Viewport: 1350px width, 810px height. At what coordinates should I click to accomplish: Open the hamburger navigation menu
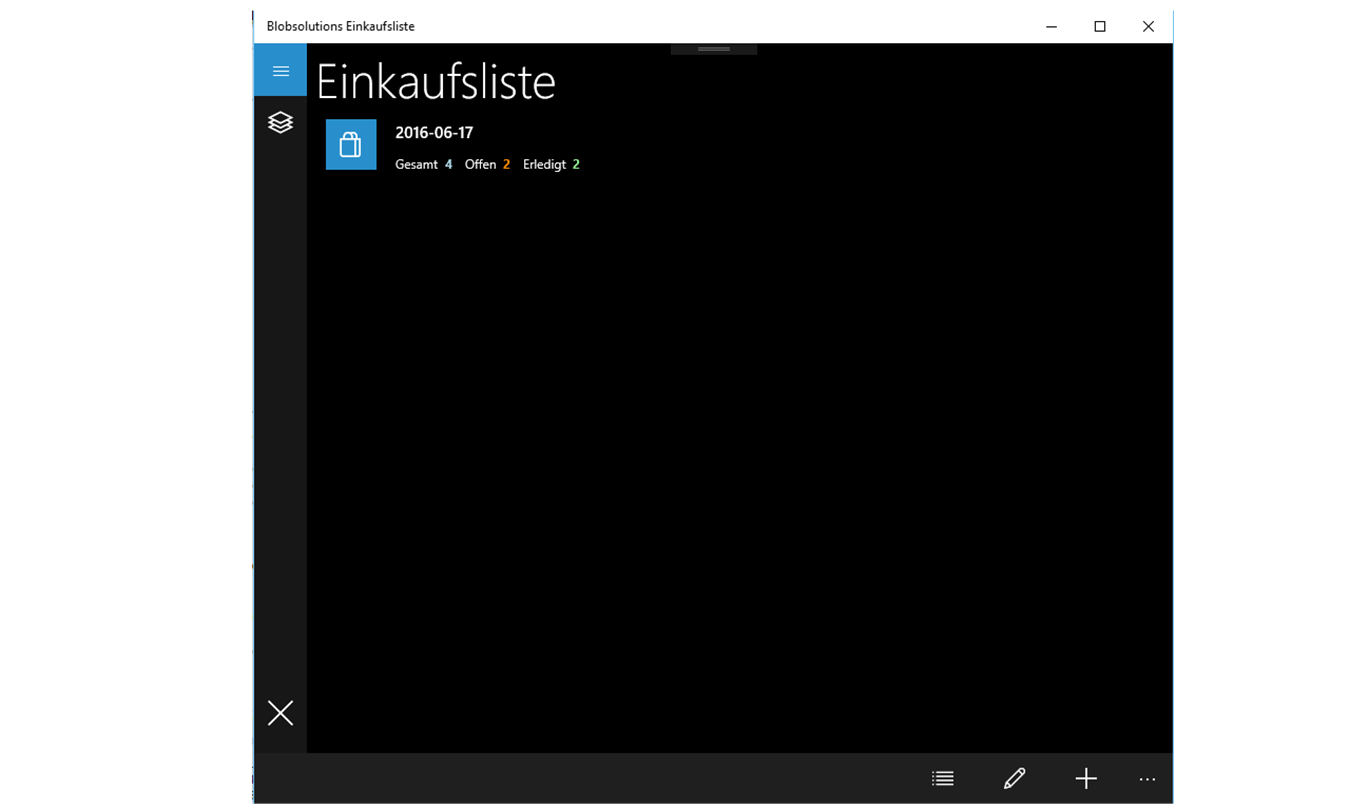click(280, 70)
